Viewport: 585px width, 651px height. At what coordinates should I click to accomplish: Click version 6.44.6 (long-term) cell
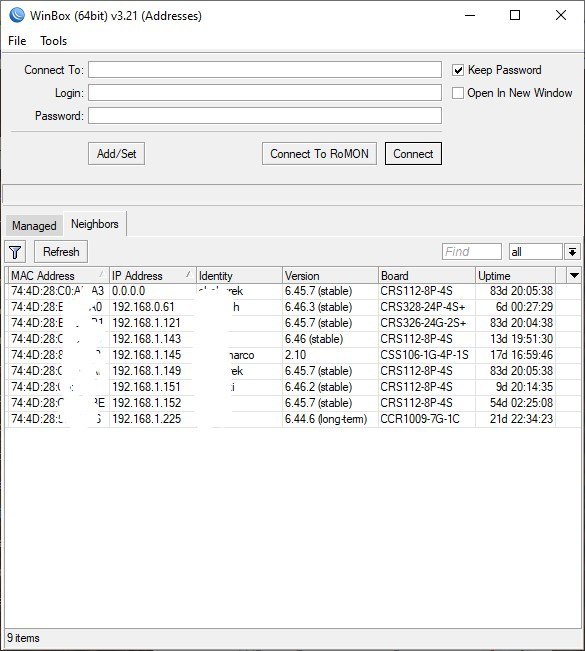(326, 419)
